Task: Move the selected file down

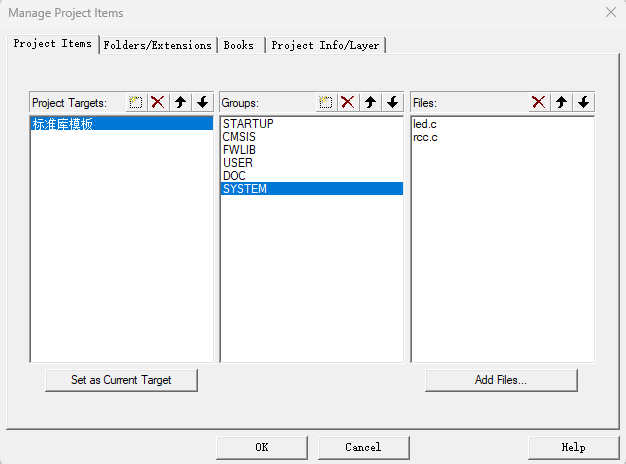Action: click(584, 103)
